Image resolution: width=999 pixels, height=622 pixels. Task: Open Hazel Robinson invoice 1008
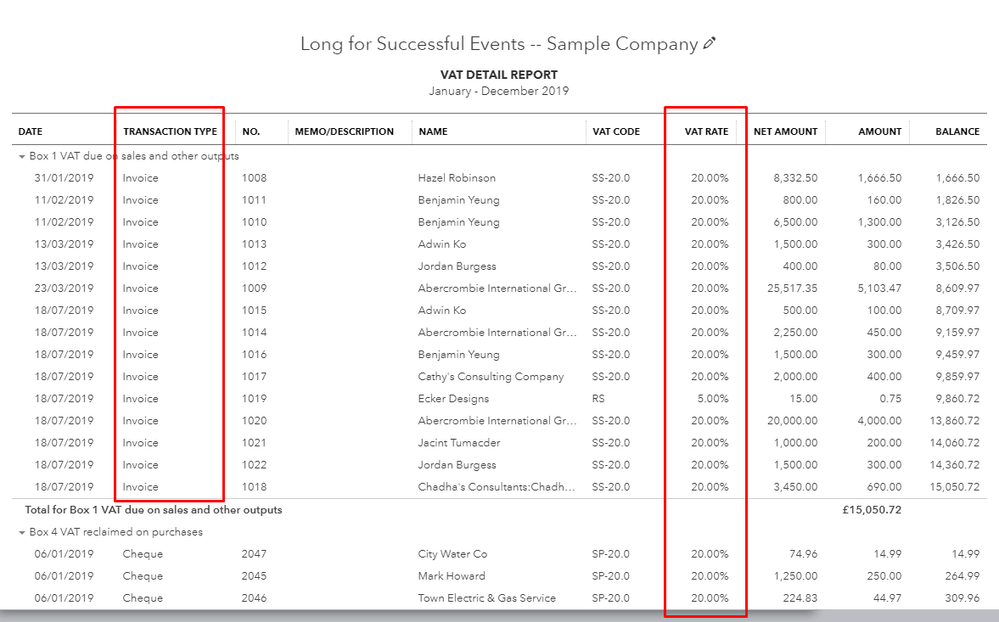[x=456, y=178]
